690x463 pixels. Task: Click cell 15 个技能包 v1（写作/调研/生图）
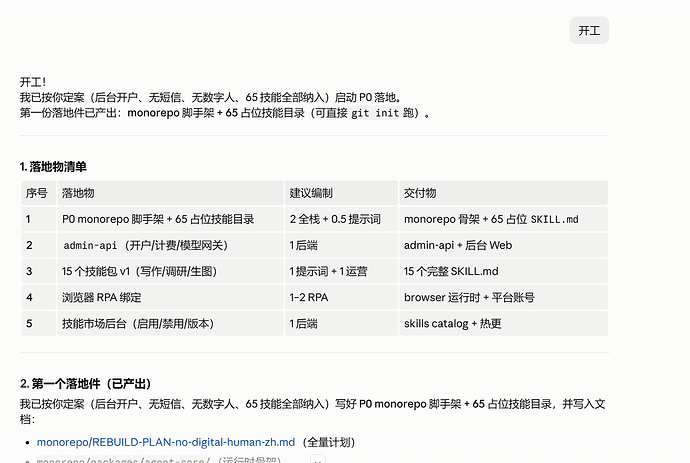tap(170, 271)
